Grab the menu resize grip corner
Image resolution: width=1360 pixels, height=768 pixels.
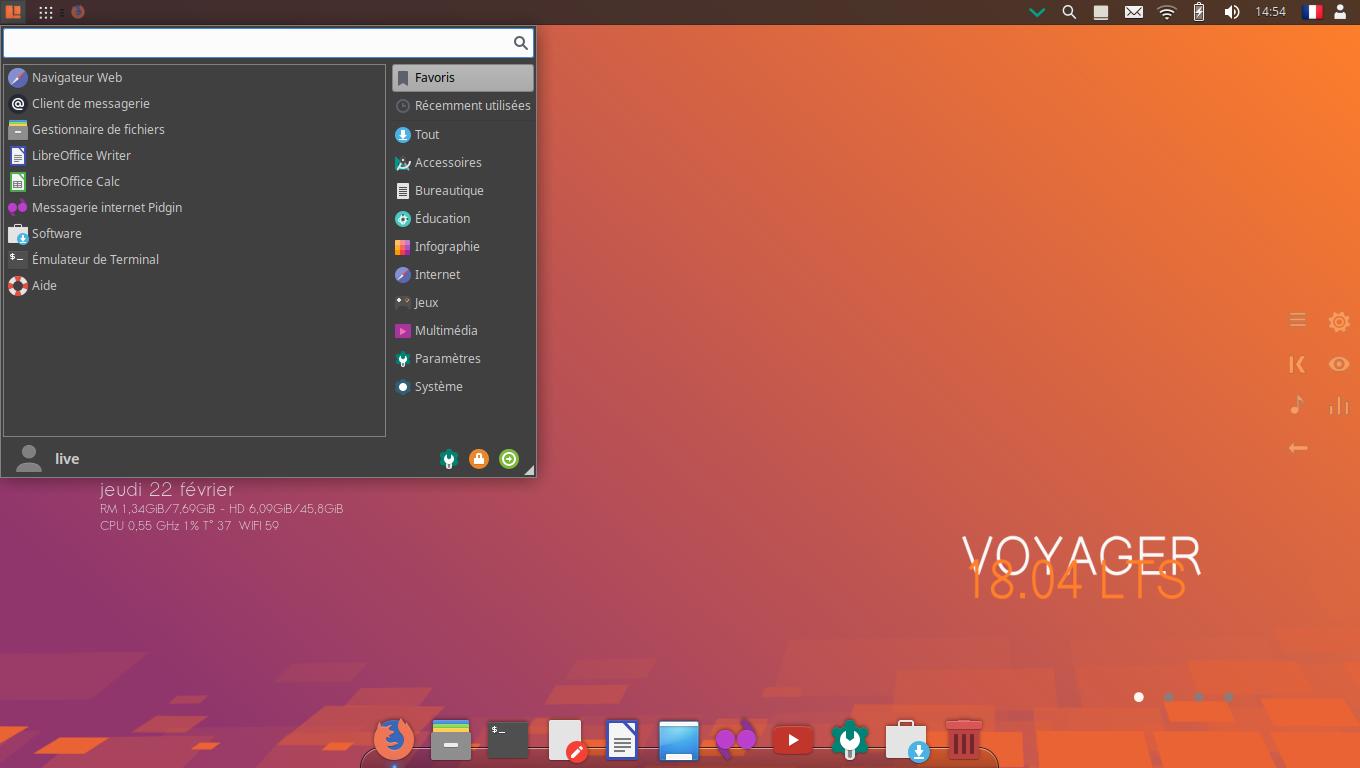(529, 470)
